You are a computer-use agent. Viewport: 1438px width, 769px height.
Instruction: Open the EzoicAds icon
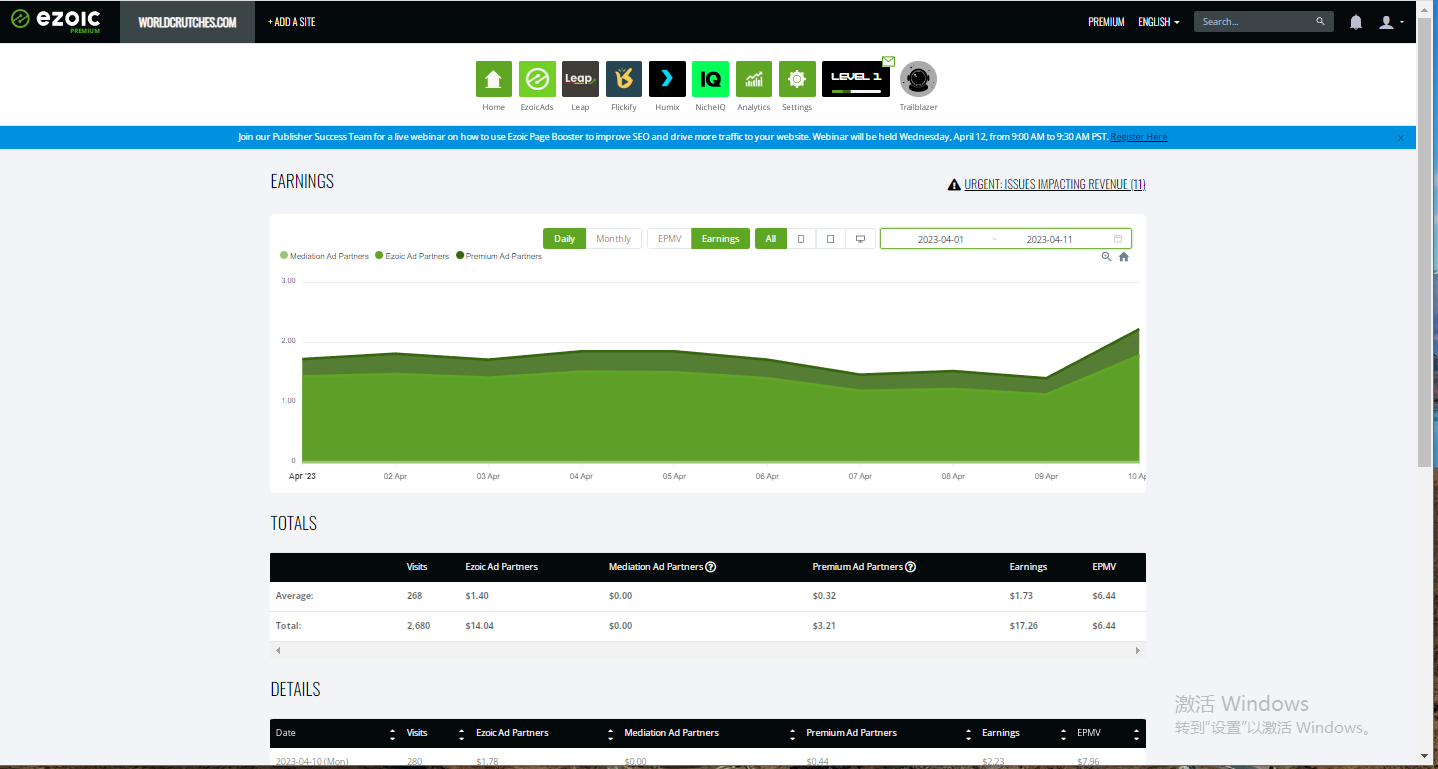click(x=537, y=79)
